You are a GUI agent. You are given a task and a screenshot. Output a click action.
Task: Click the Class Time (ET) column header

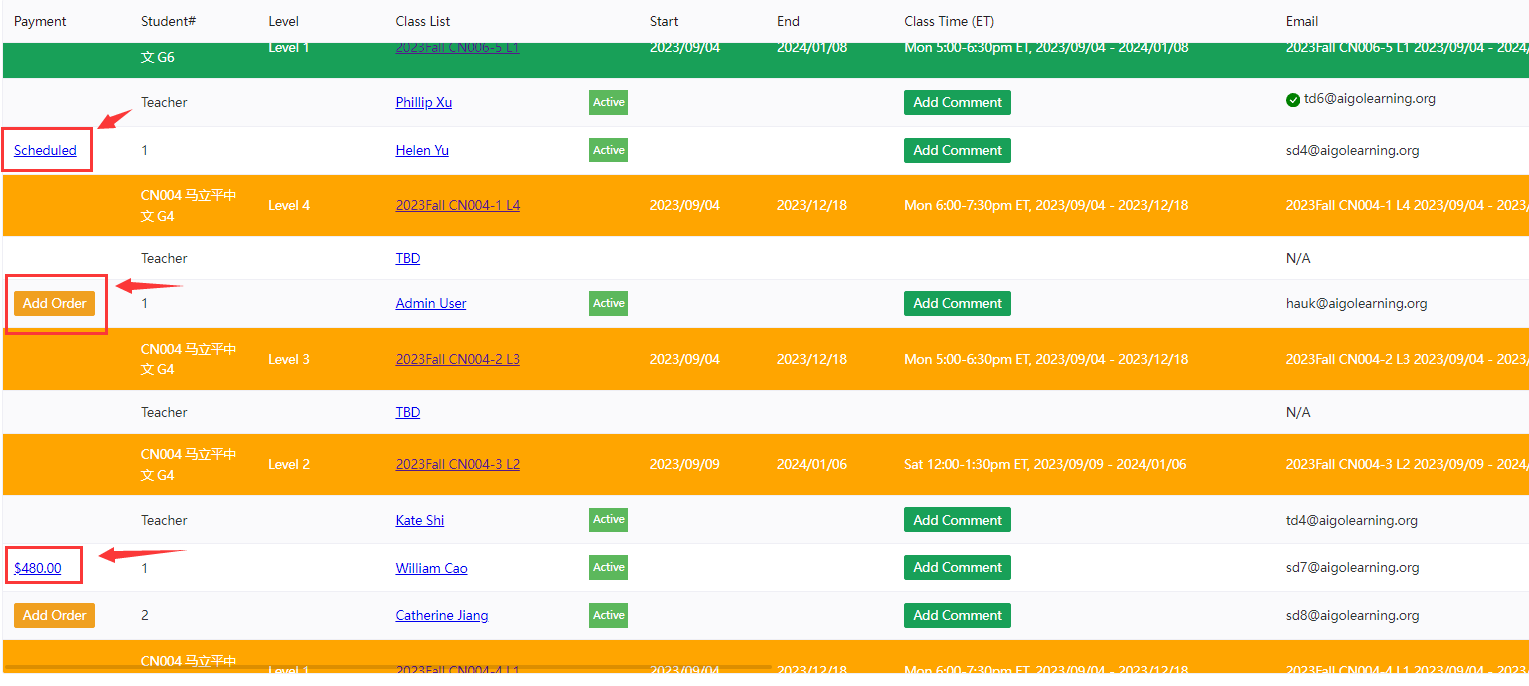coord(948,21)
